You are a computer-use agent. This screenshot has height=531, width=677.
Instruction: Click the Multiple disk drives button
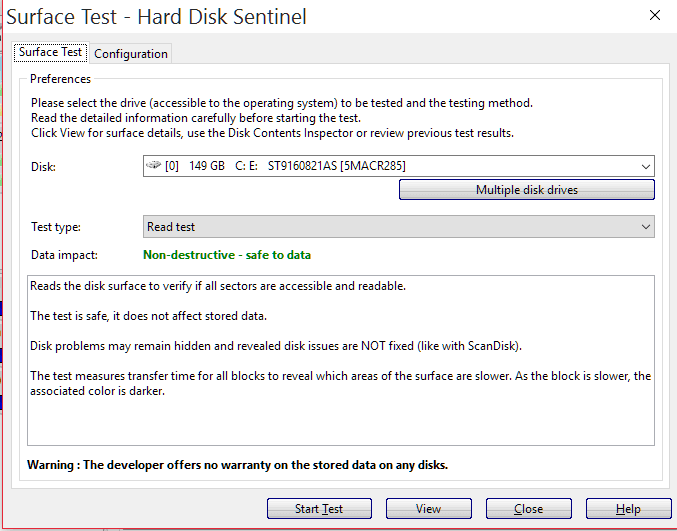(x=527, y=190)
